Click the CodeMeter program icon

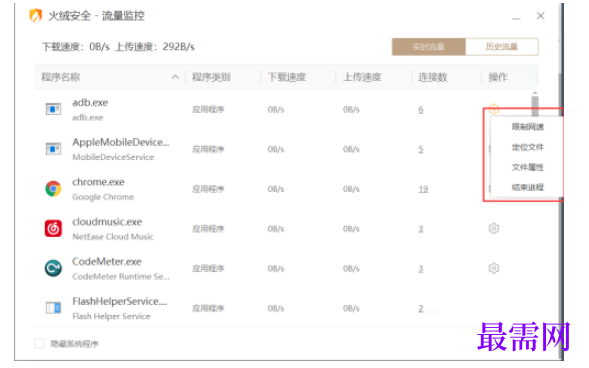pos(53,268)
